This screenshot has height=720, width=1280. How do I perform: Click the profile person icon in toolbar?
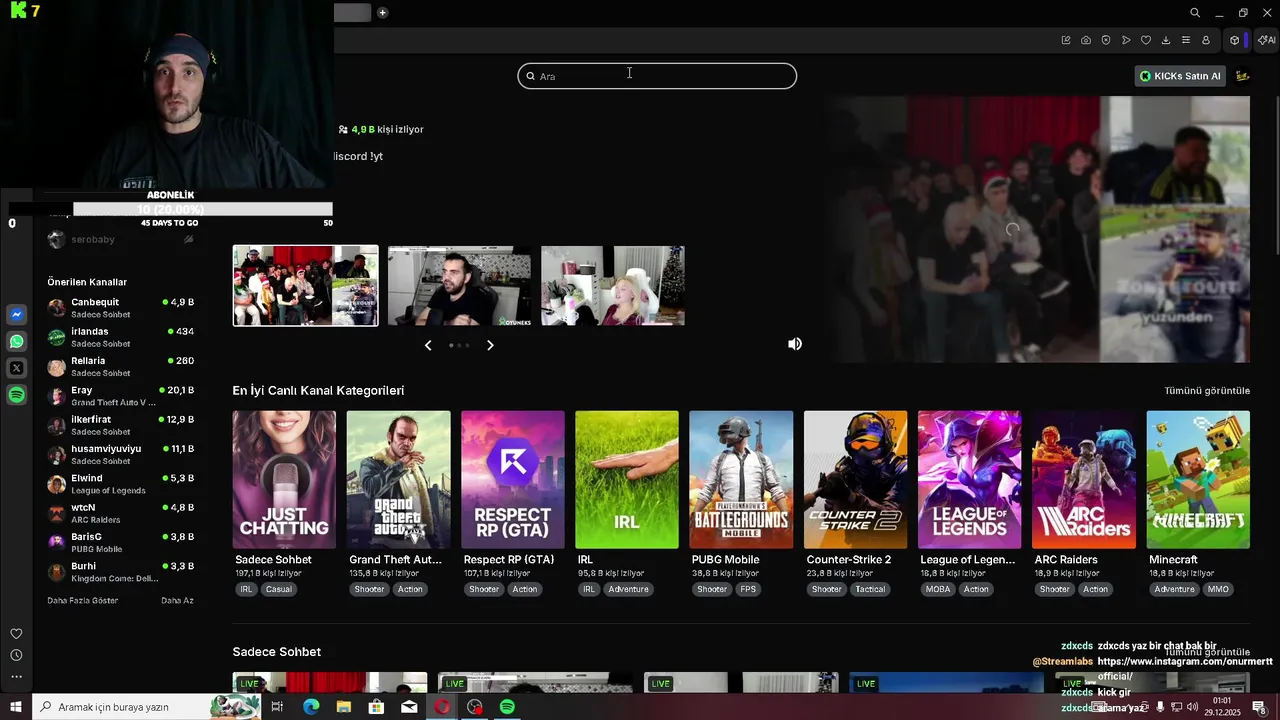1206,40
